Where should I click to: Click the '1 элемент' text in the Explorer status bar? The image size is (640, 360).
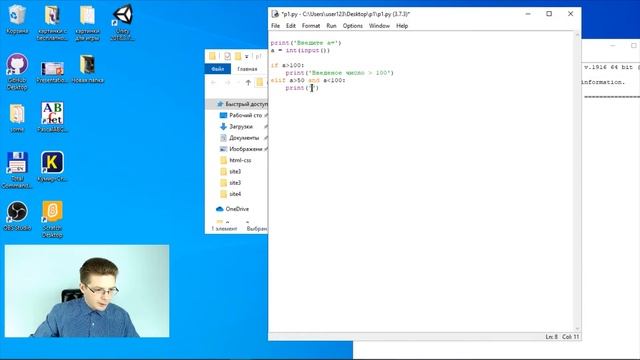pyautogui.click(x=224, y=229)
